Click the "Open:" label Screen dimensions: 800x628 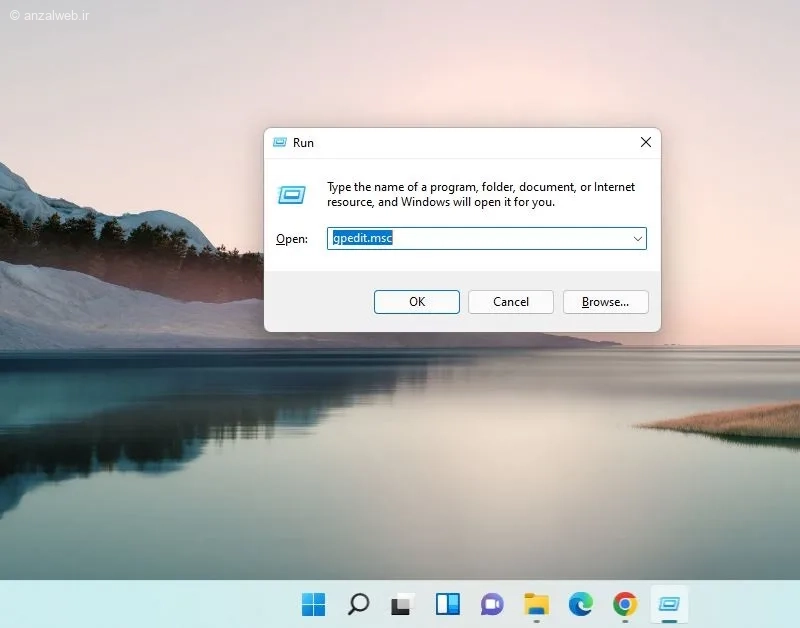(291, 240)
